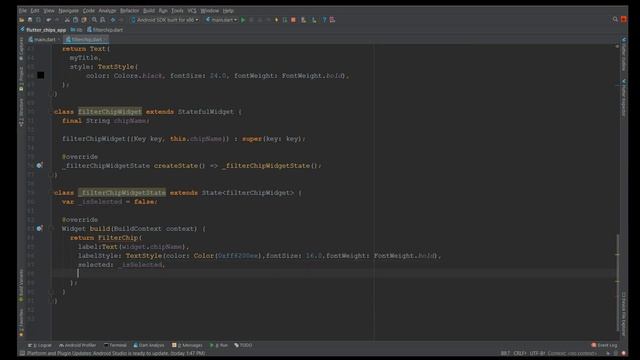Image resolution: width=640 pixels, height=360 pixels.
Task: Click the Replace toolbar icon
Action: (x=102, y=20)
